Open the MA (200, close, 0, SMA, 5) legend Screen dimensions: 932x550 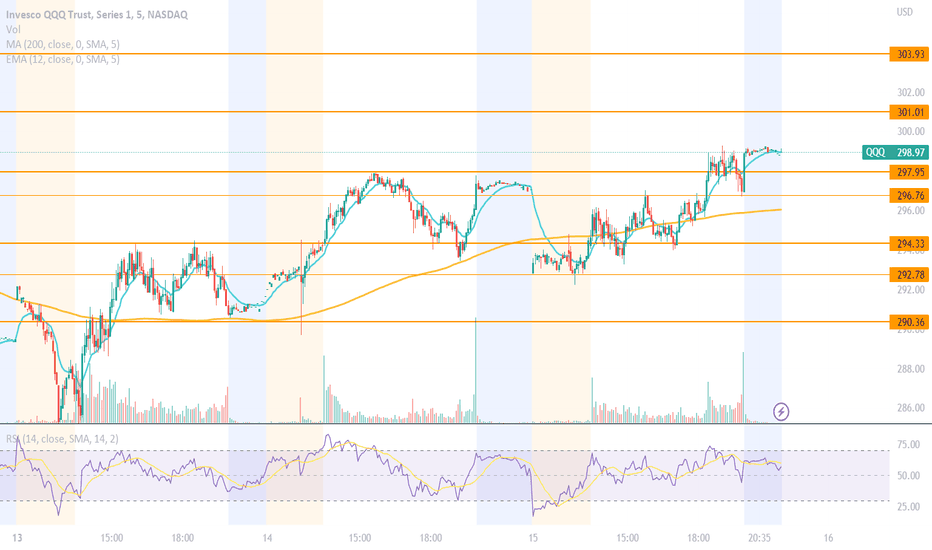63,45
